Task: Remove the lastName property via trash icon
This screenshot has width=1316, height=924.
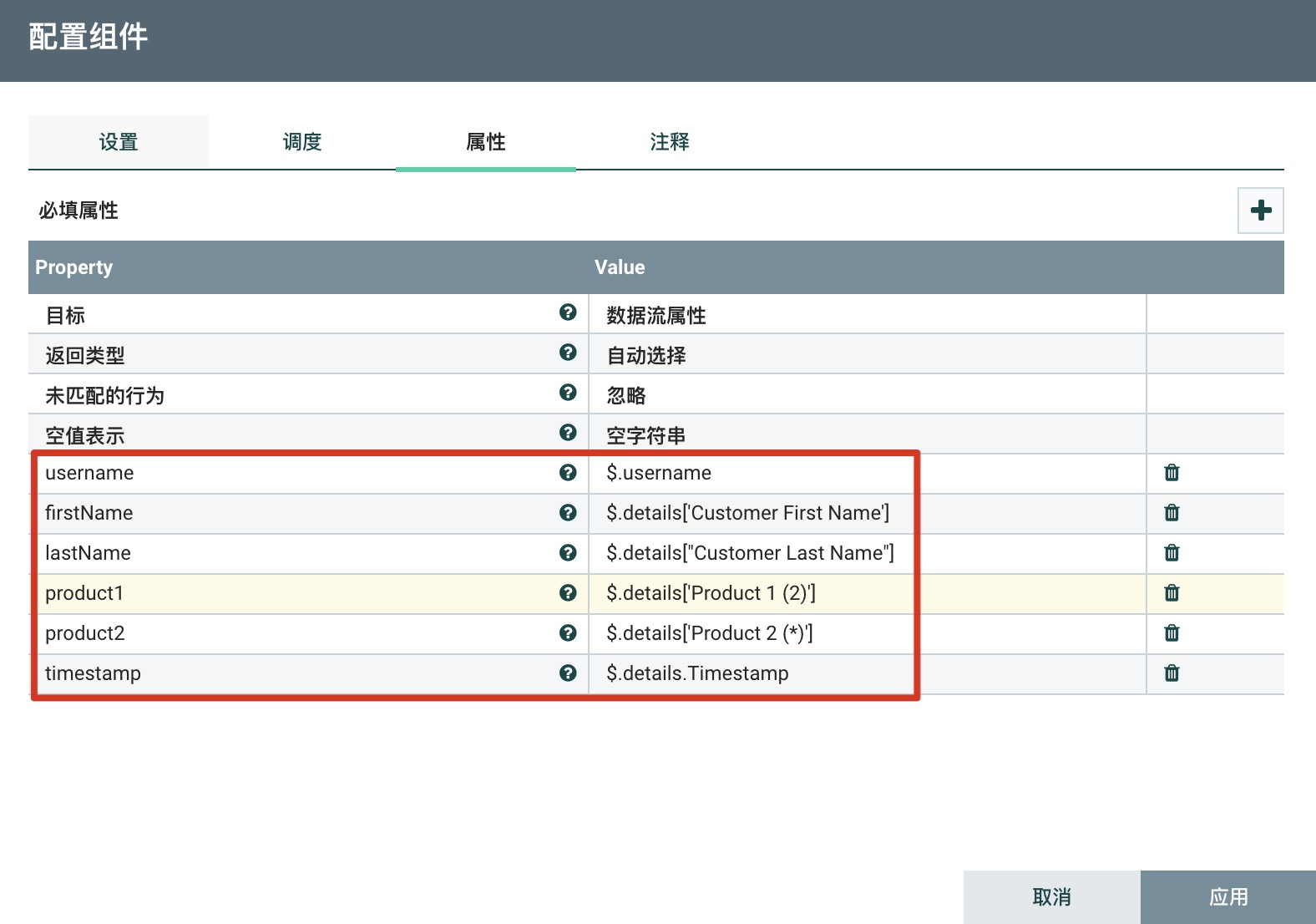Action: [1172, 553]
